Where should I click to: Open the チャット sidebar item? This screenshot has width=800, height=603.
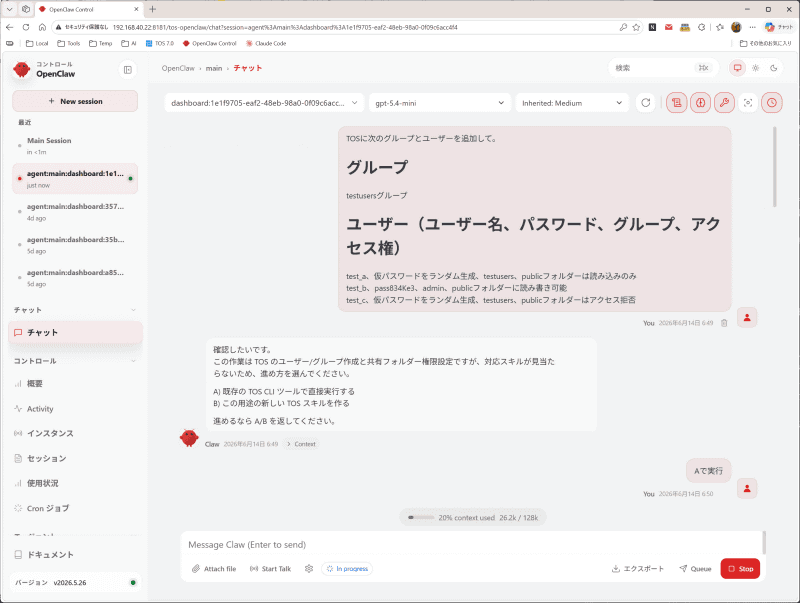tap(75, 333)
